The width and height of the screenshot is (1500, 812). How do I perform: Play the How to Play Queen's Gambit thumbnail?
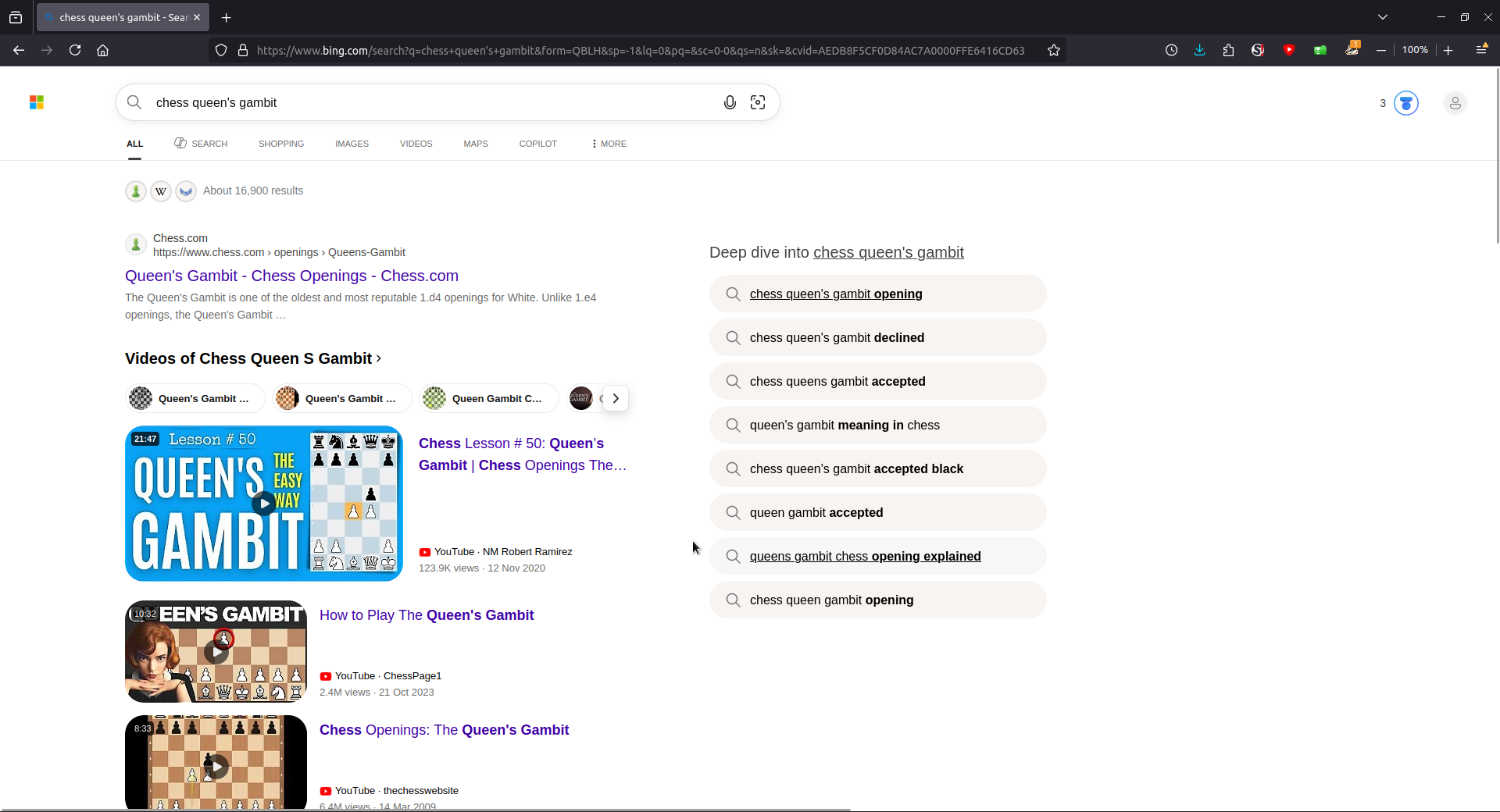click(x=216, y=651)
